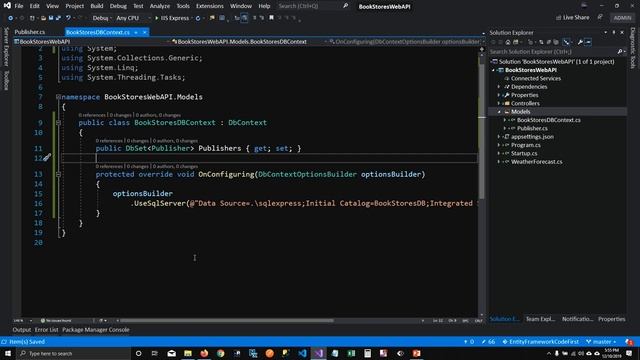Click the pending changes pencil count in status bar
The width and height of the screenshot is (640, 360).
[x=488, y=342]
